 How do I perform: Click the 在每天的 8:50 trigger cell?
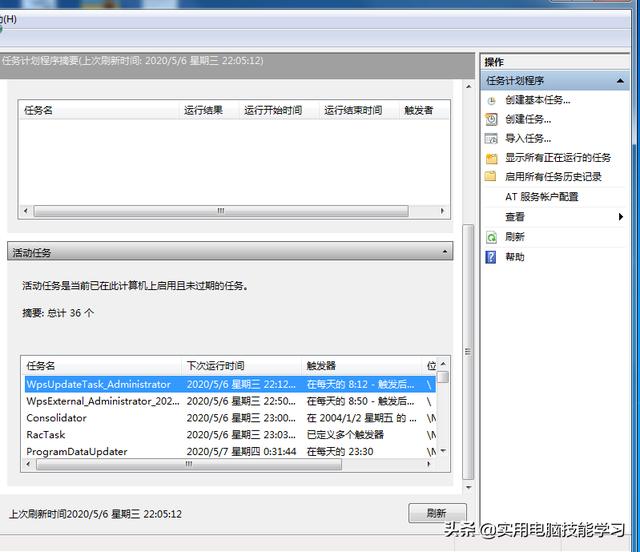tap(360, 401)
